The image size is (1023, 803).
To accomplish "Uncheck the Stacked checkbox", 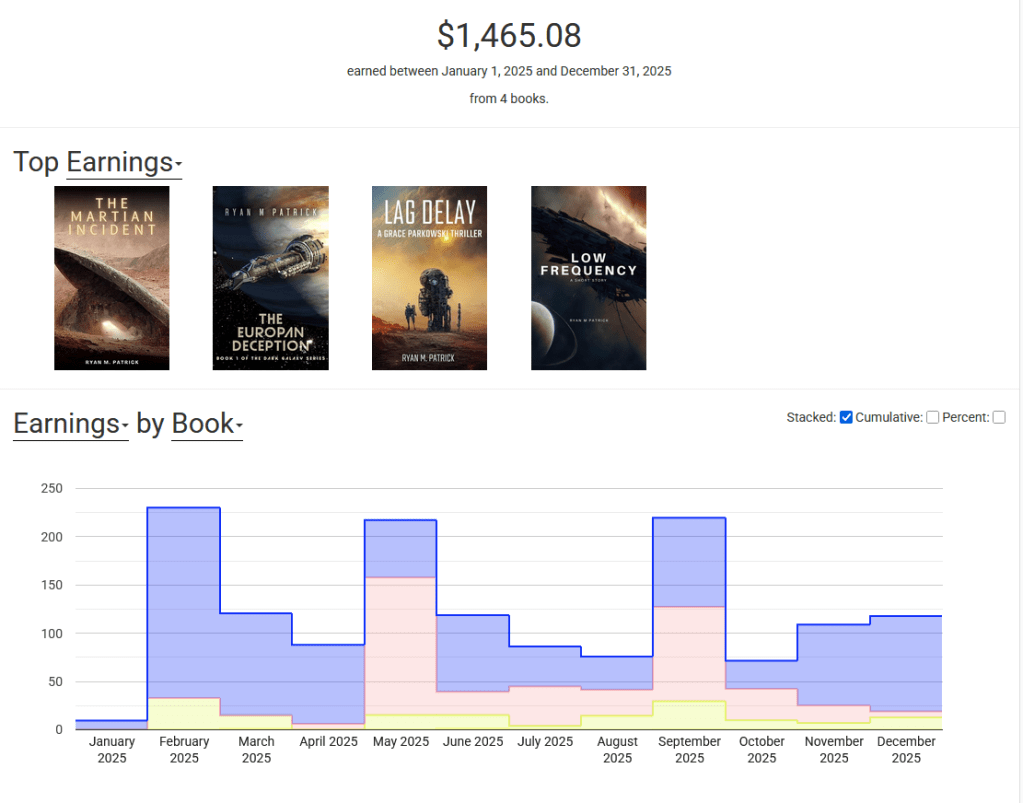I will 846,418.
